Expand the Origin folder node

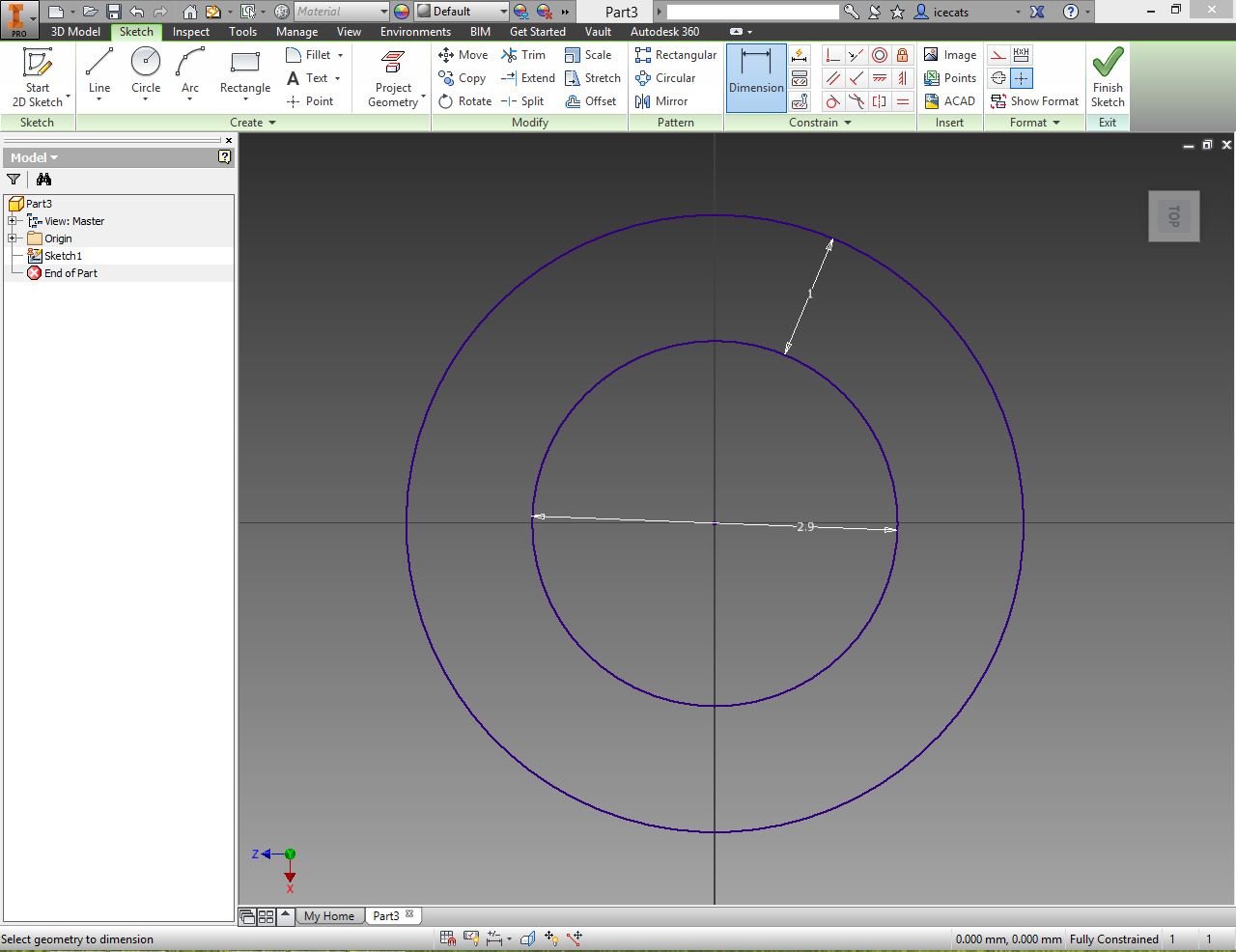13,238
